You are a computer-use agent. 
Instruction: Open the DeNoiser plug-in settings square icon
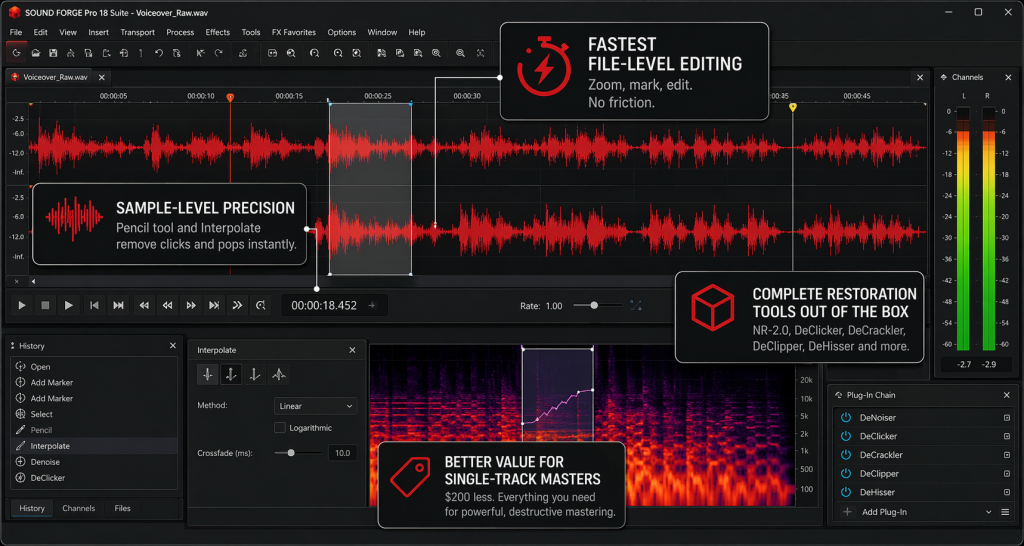click(1006, 417)
